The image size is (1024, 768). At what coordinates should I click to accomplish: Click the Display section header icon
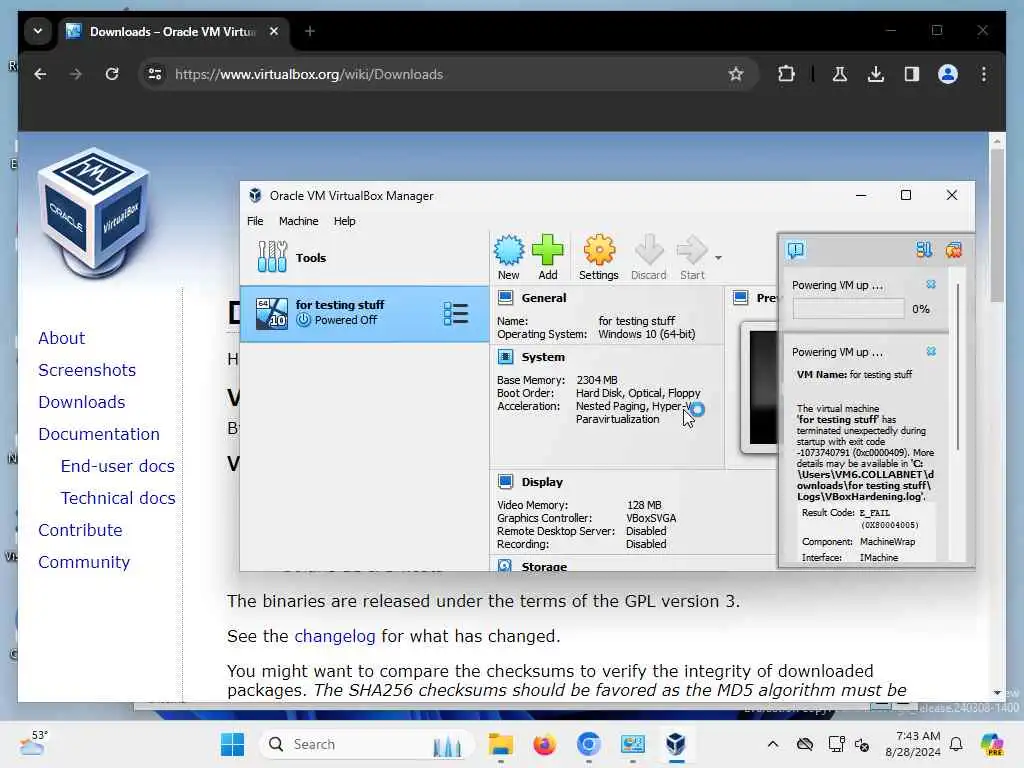(x=505, y=481)
